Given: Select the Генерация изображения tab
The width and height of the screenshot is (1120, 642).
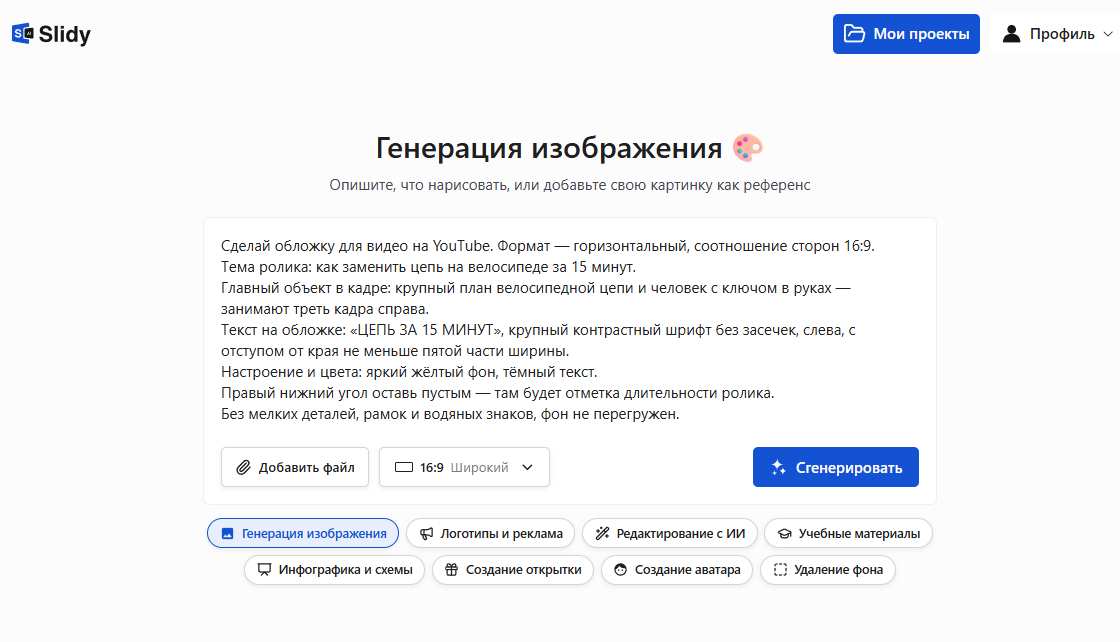Looking at the screenshot, I should point(303,533).
